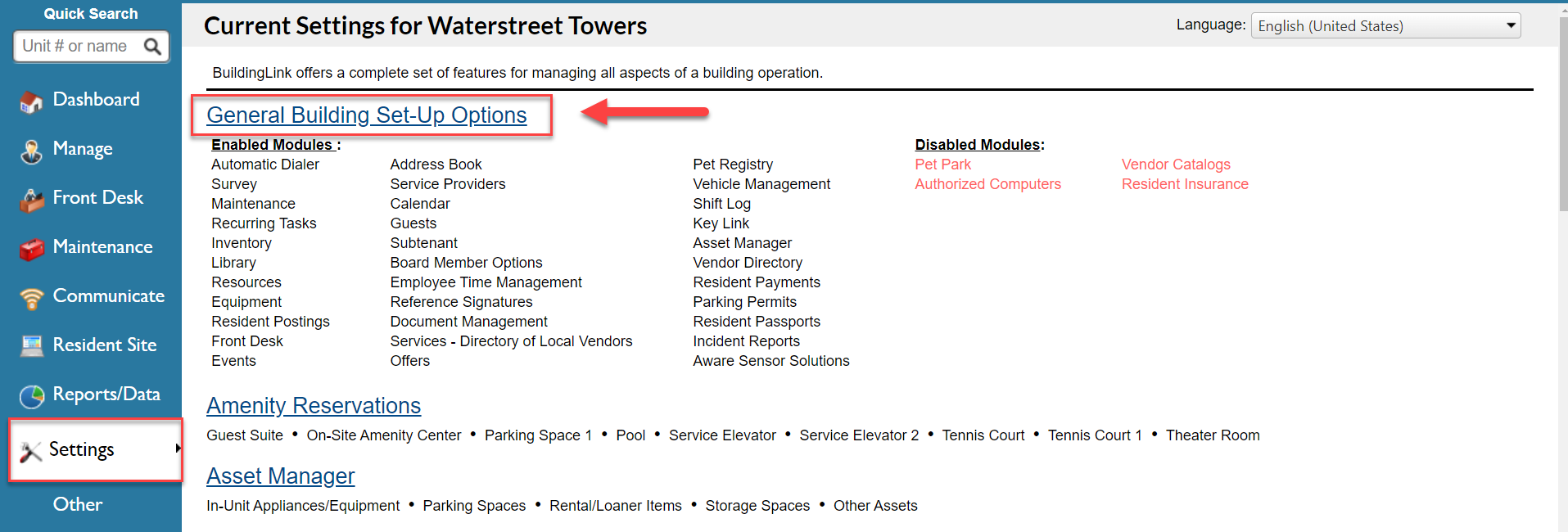Select the Events module text
1568x532 pixels.
233,361
